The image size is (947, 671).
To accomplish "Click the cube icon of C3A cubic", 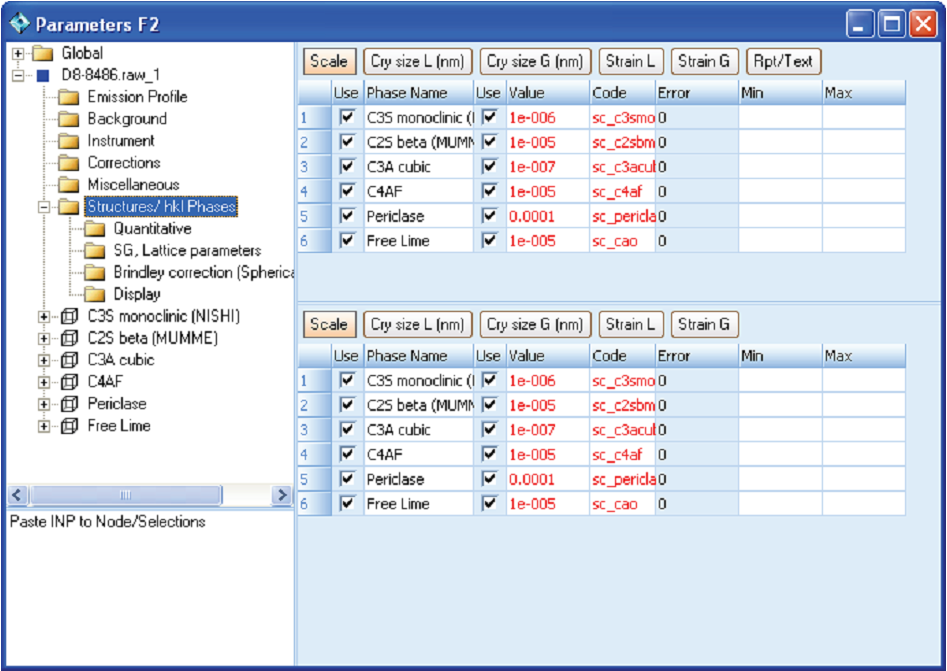I will pos(69,360).
